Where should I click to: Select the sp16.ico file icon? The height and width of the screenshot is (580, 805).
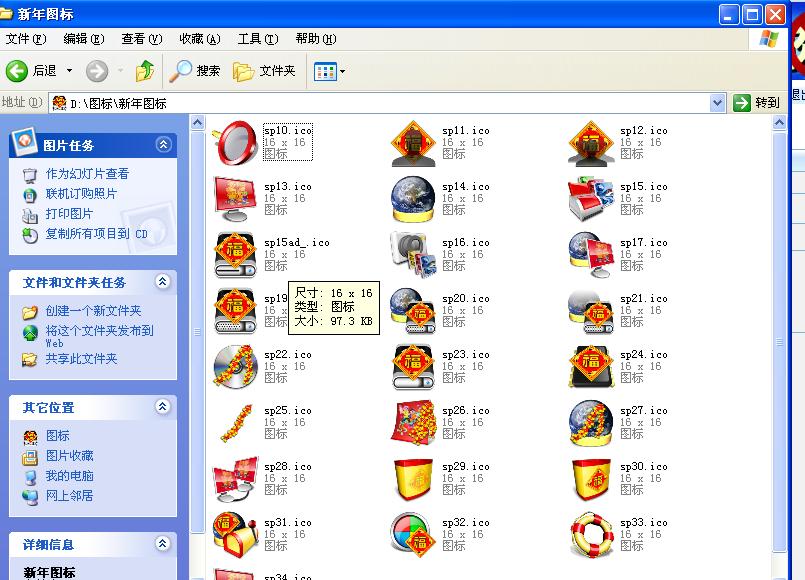pos(413,255)
